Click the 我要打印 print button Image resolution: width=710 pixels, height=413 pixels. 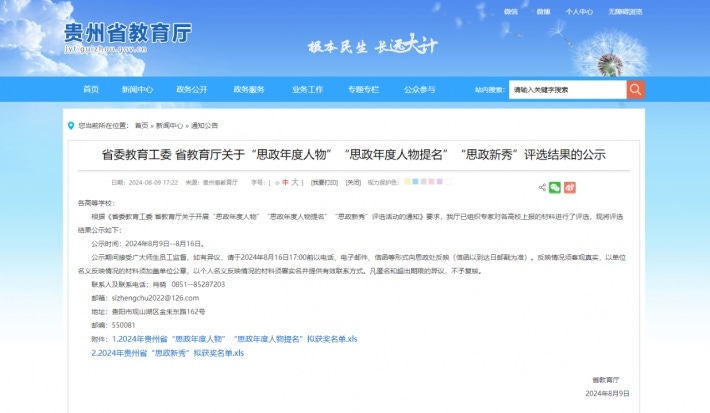click(x=324, y=182)
